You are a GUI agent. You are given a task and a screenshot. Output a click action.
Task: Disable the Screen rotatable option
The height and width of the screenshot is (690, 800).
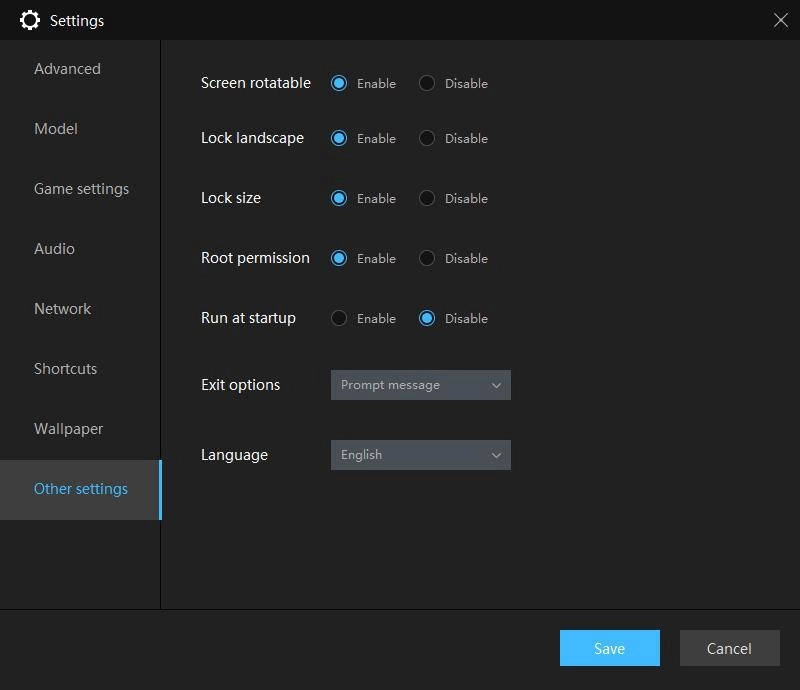[x=428, y=83]
